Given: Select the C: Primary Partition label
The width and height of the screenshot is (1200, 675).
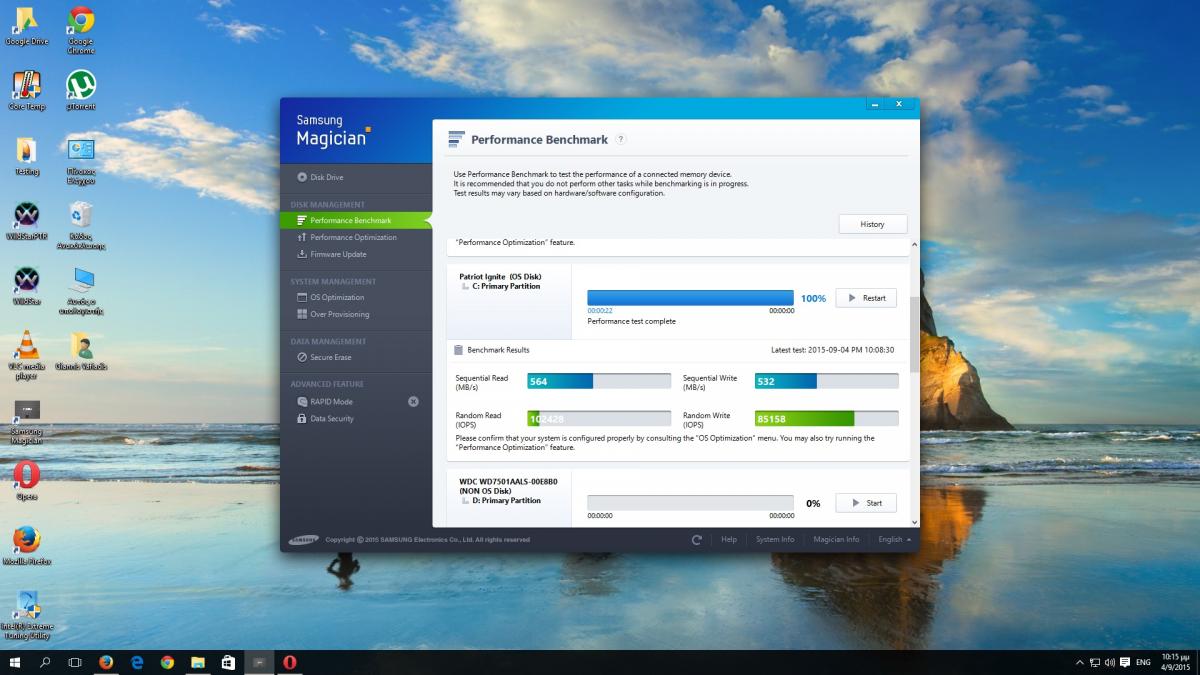Looking at the screenshot, I should [x=506, y=286].
